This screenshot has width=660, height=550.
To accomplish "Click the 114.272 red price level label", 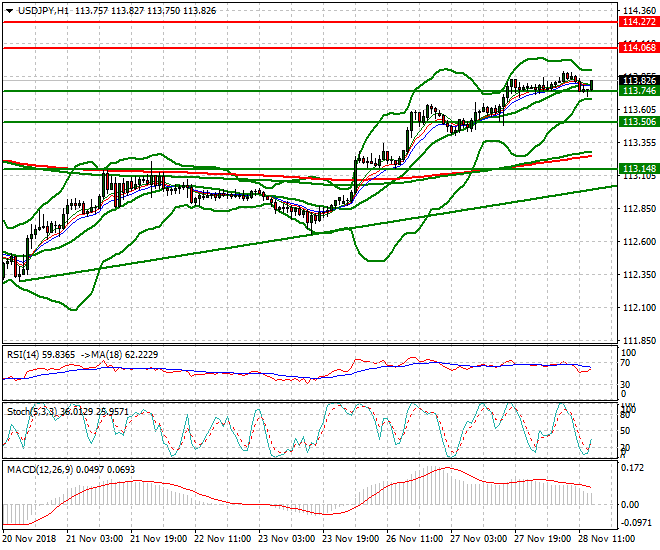I will point(639,22).
